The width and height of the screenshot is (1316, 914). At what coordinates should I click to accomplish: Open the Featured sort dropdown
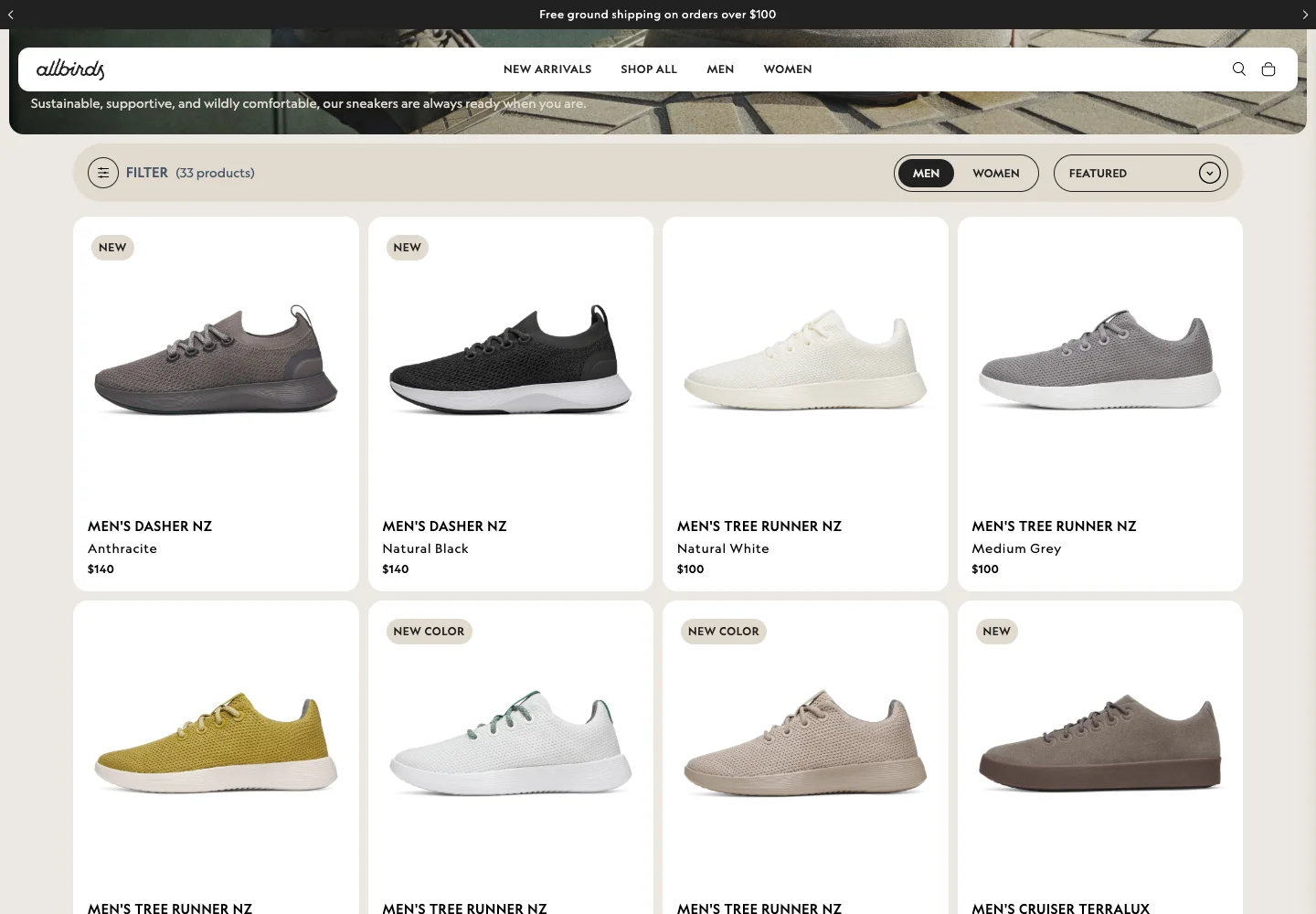click(x=1141, y=173)
